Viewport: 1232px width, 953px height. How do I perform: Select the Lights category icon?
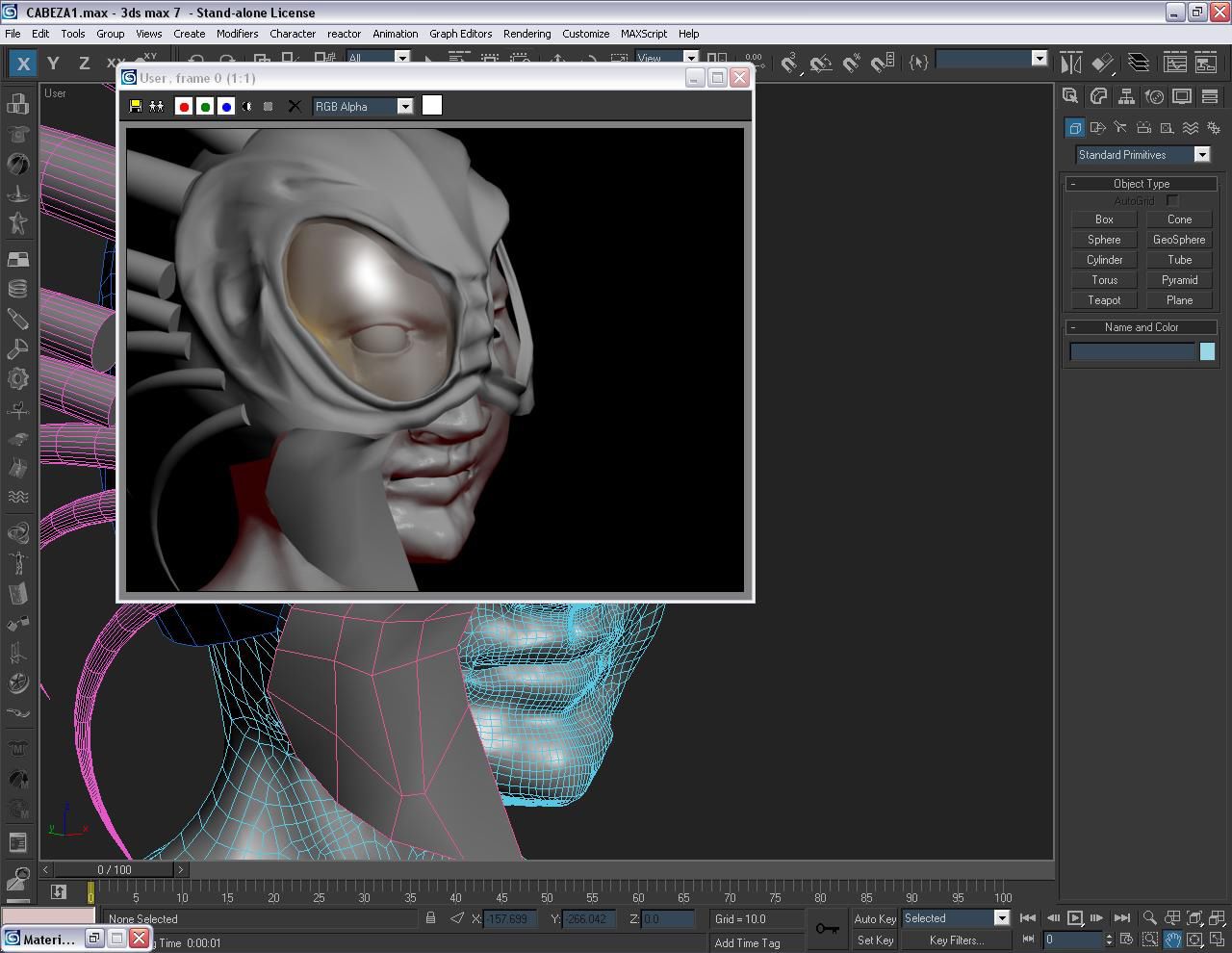(x=1120, y=128)
